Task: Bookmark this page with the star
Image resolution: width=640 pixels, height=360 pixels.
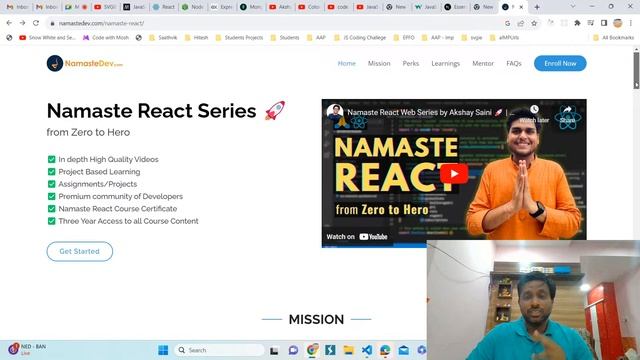Action: pyautogui.click(x=534, y=23)
